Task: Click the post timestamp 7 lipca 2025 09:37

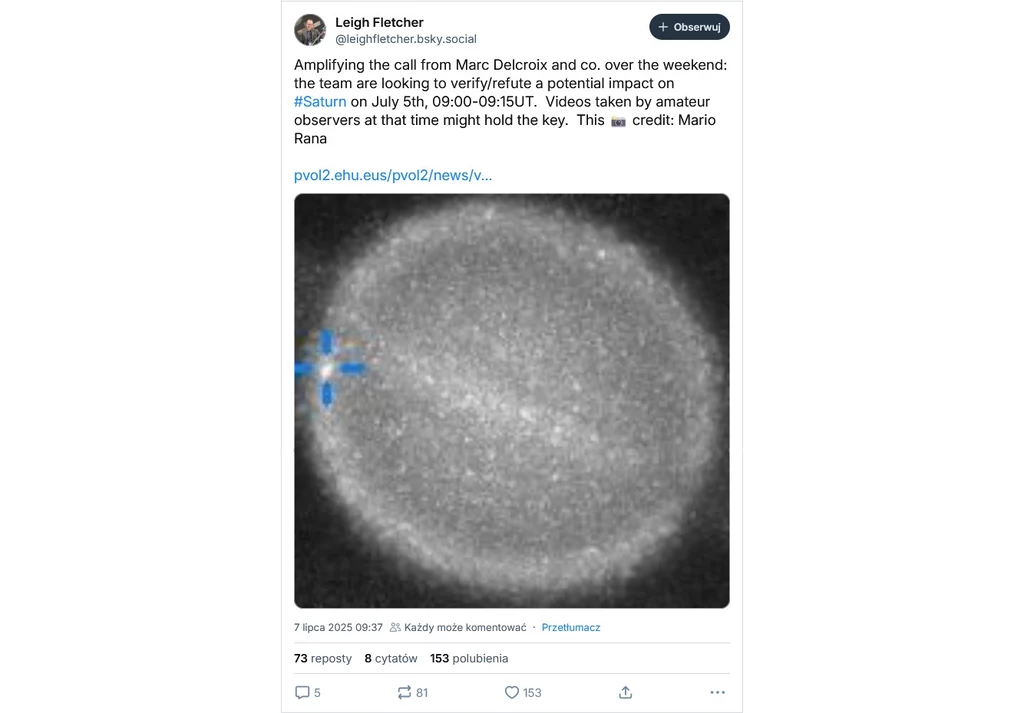Action: (338, 627)
